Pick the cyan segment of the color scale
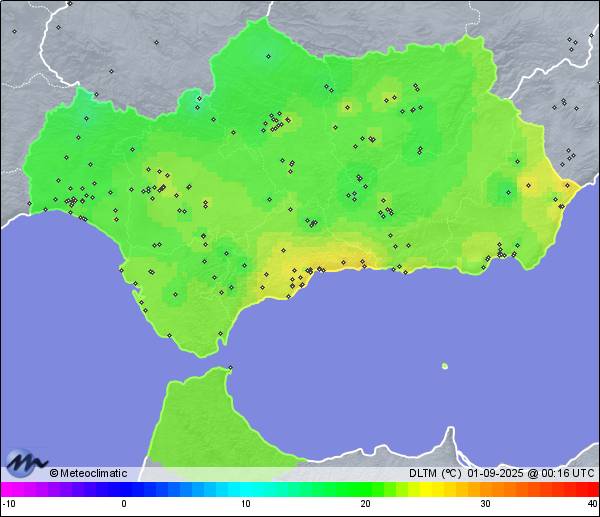The width and height of the screenshot is (600, 517). pyautogui.click(x=247, y=489)
